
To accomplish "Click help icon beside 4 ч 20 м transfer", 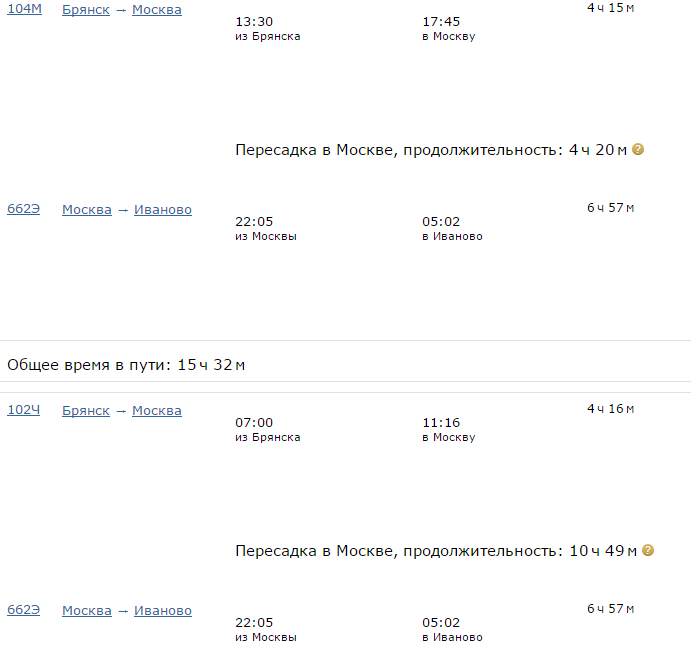I will (x=638, y=149).
